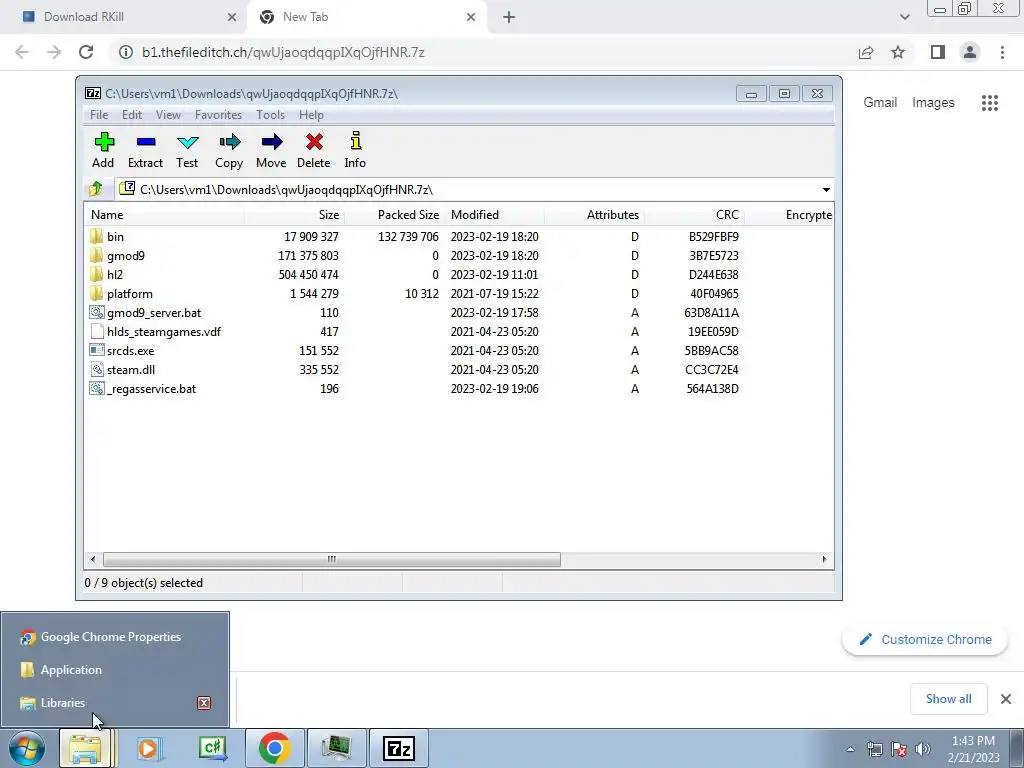Sort by Modified column header

(x=494, y=214)
